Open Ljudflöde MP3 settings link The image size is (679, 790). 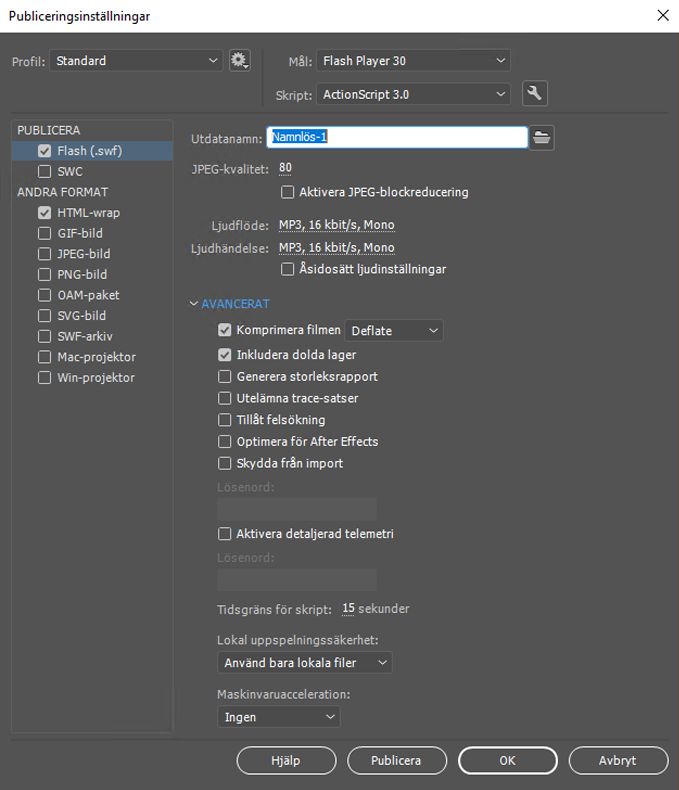pos(336,226)
